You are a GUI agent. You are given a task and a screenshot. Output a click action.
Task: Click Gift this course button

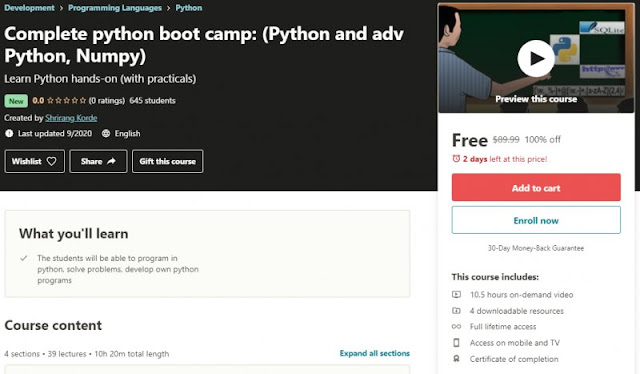coord(167,161)
